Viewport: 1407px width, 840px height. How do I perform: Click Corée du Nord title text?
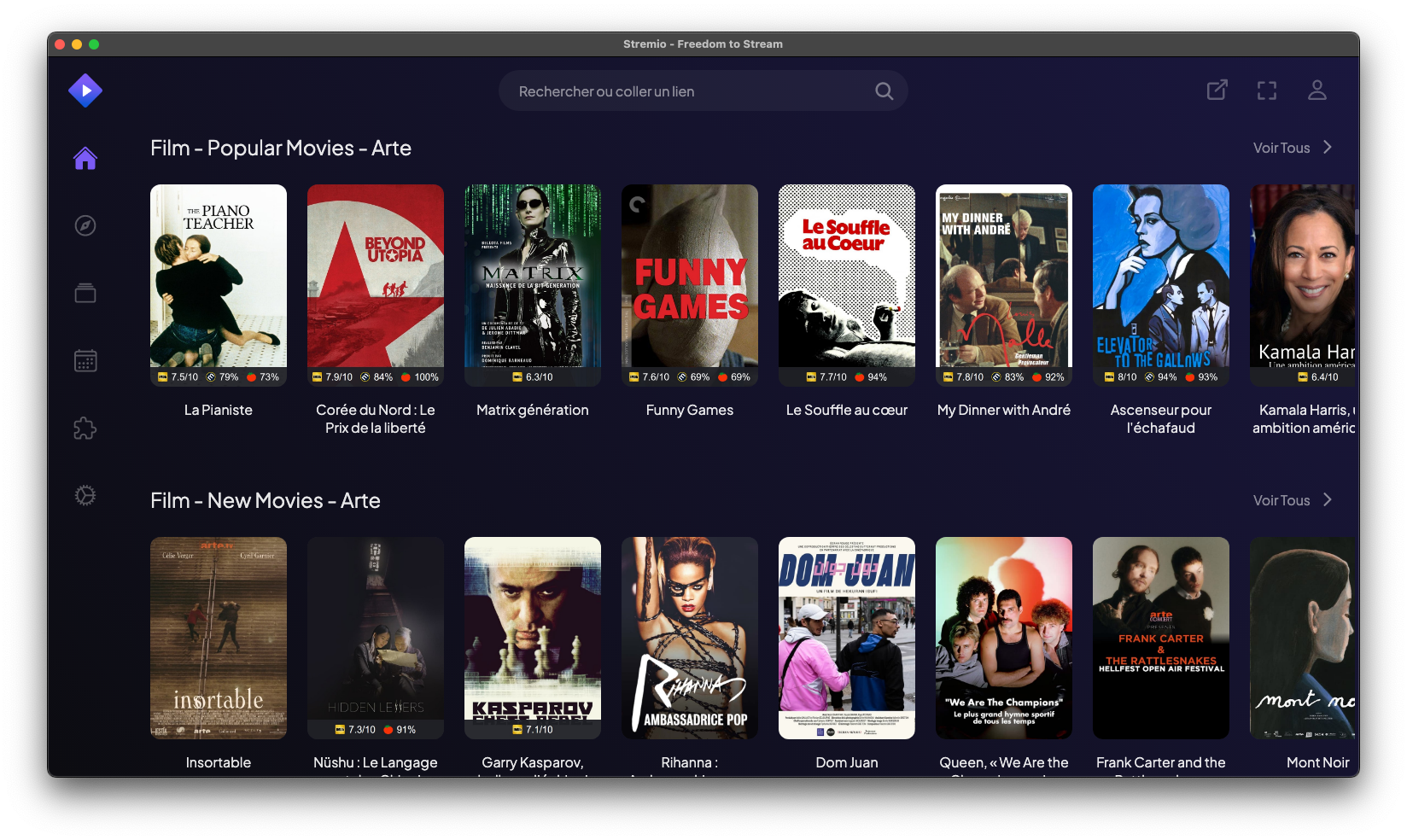[x=376, y=418]
